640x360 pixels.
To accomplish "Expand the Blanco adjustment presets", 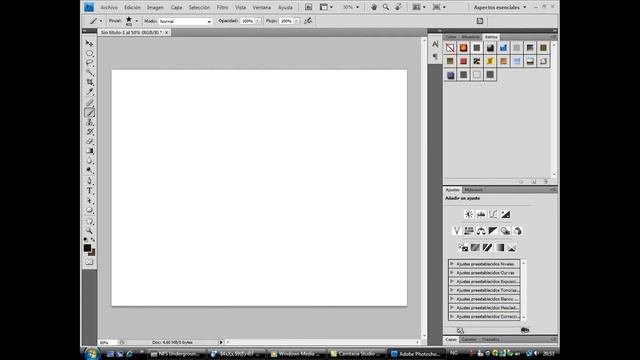I will point(452,299).
